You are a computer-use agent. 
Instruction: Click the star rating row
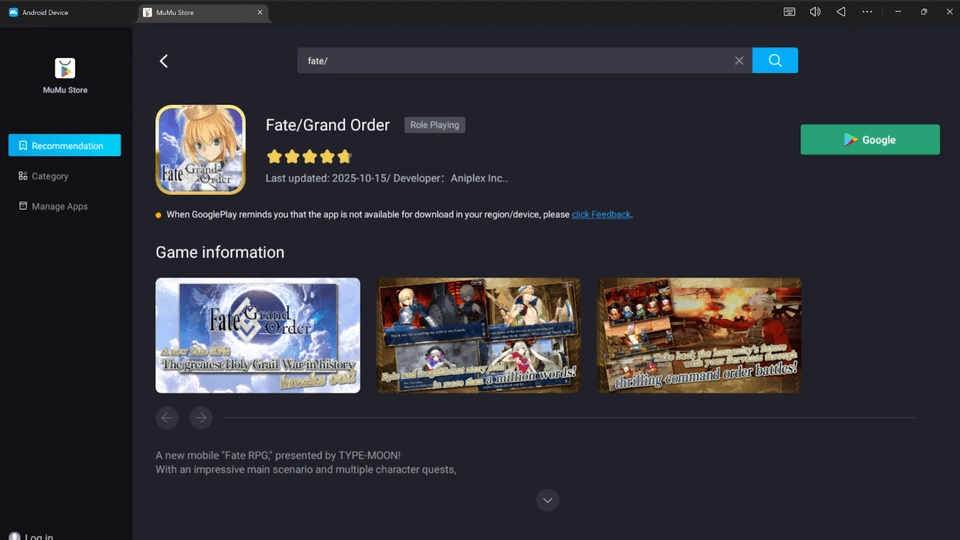click(x=309, y=157)
